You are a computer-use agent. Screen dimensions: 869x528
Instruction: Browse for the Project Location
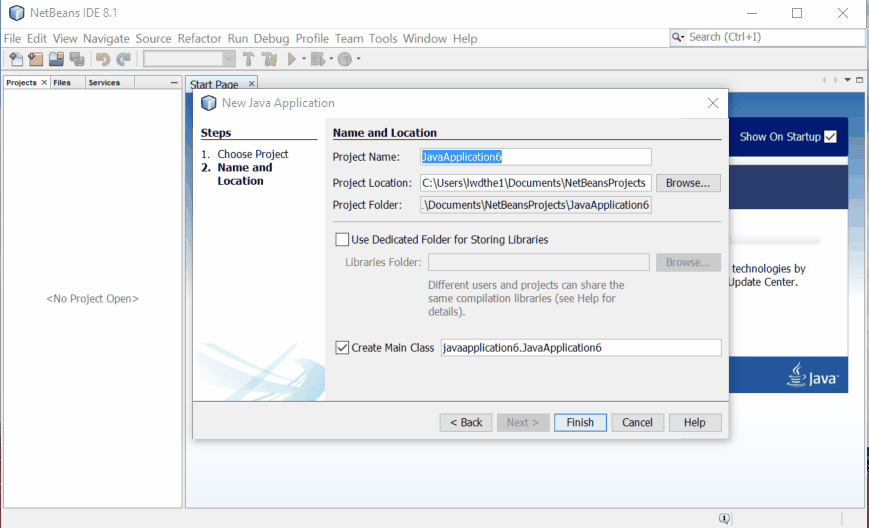(x=688, y=183)
